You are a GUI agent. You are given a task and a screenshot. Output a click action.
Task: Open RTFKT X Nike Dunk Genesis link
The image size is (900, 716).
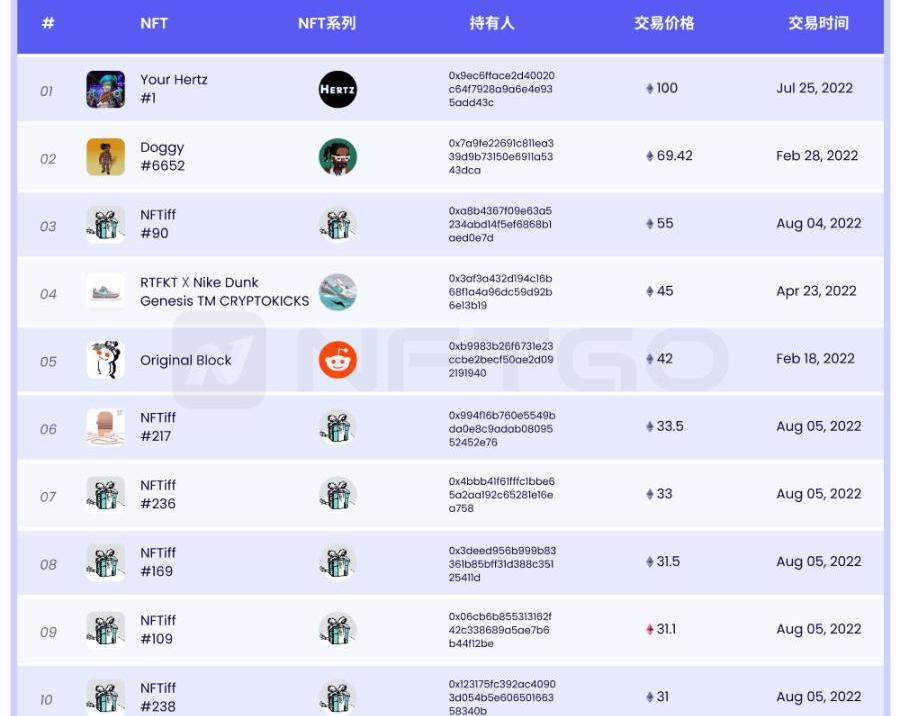click(x=224, y=292)
